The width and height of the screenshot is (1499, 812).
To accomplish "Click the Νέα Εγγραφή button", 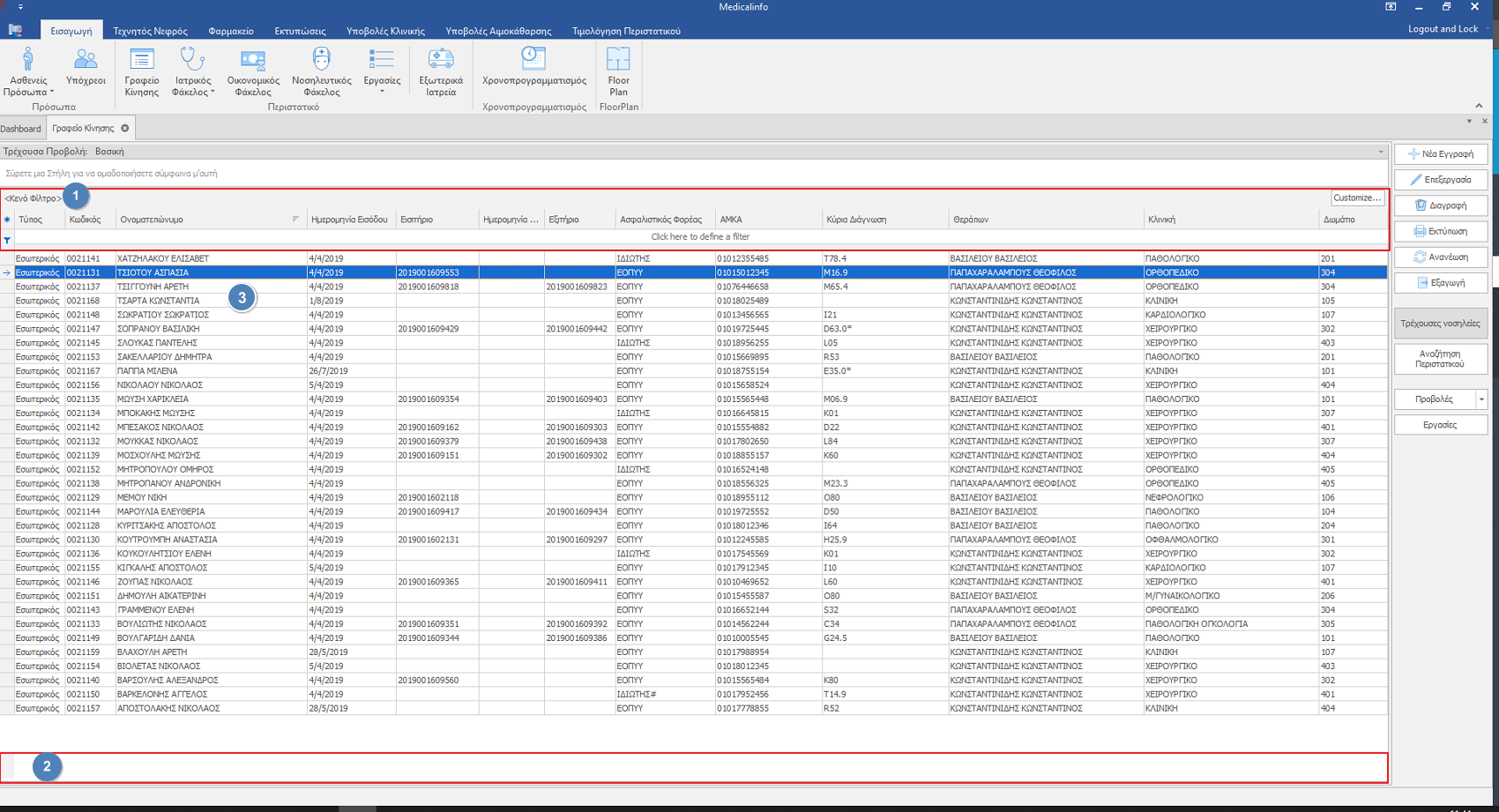I will click(1440, 154).
